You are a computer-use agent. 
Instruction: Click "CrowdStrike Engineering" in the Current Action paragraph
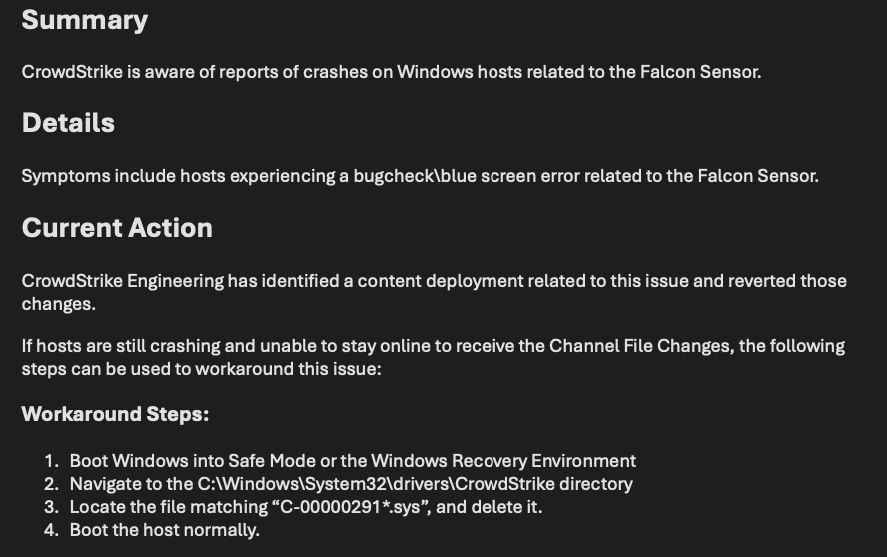point(122,281)
